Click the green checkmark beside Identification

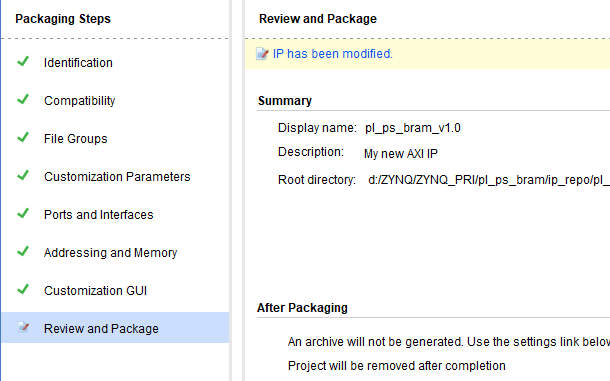pos(23,61)
